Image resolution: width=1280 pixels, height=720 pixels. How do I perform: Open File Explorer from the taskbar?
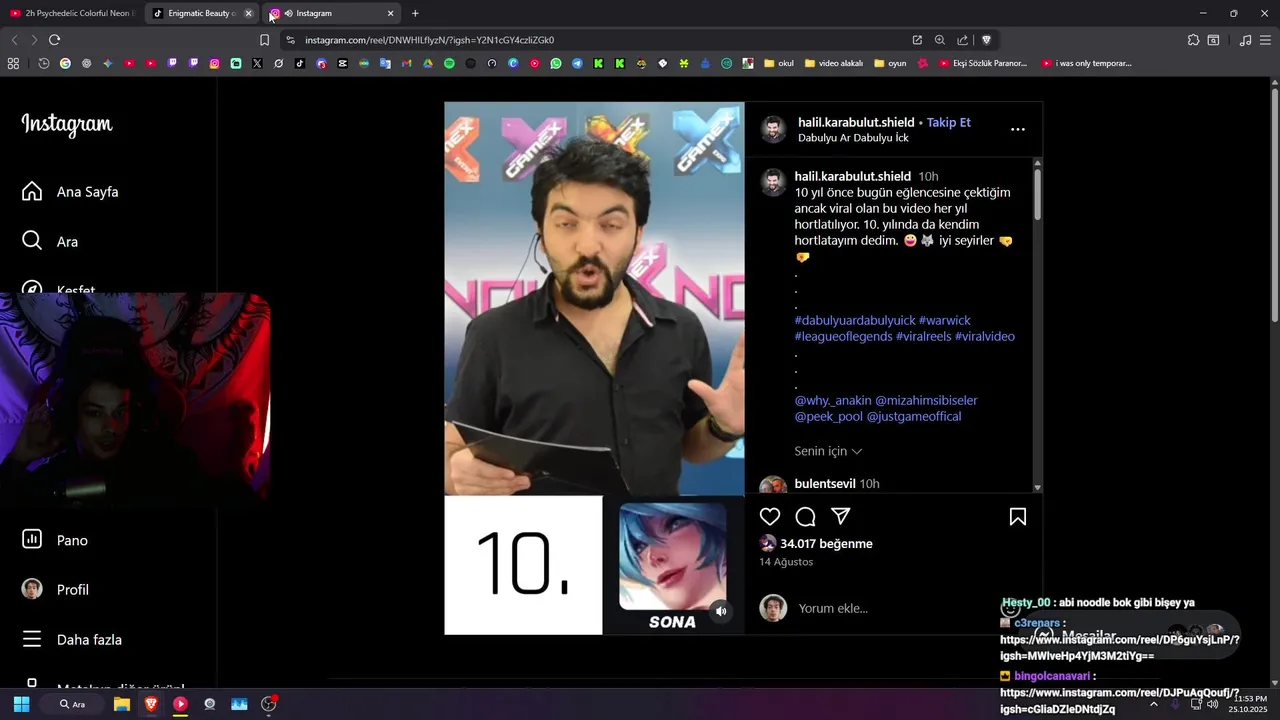pyautogui.click(x=122, y=704)
